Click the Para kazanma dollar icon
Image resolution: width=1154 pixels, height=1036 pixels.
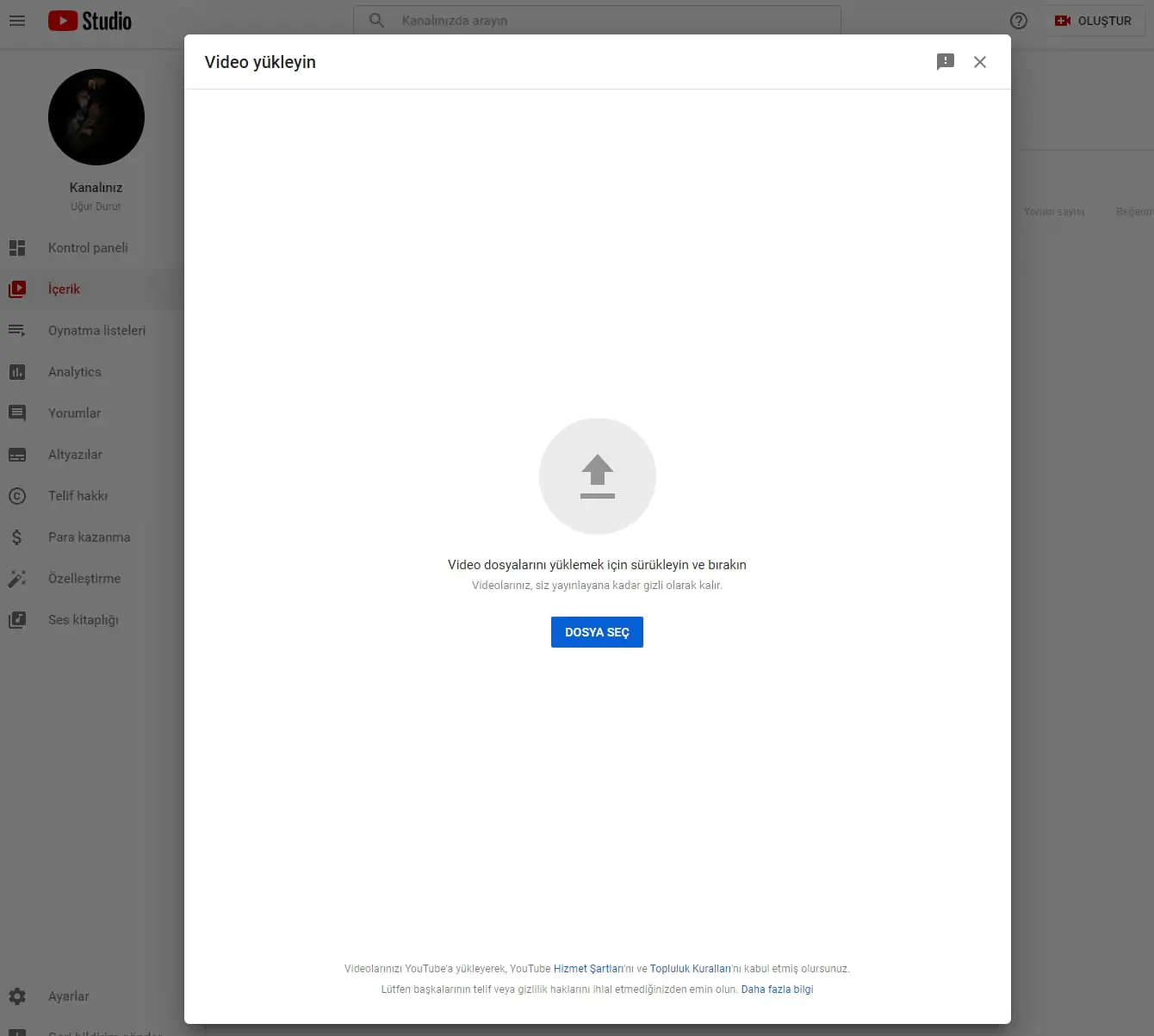[17, 537]
